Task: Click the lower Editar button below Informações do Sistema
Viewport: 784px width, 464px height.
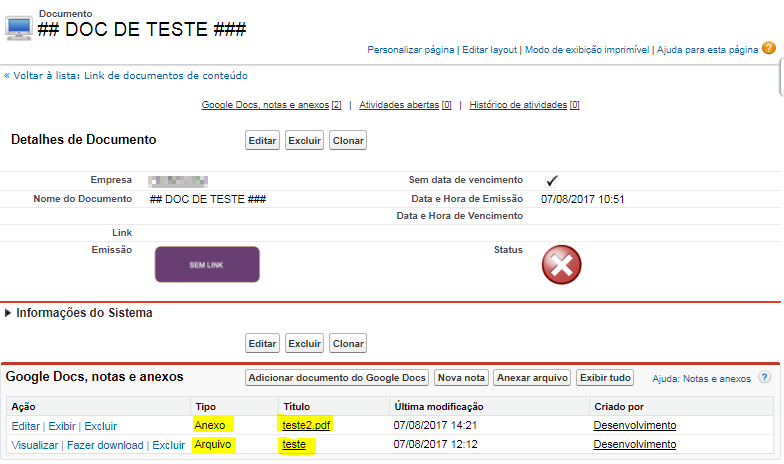Action: (x=262, y=344)
